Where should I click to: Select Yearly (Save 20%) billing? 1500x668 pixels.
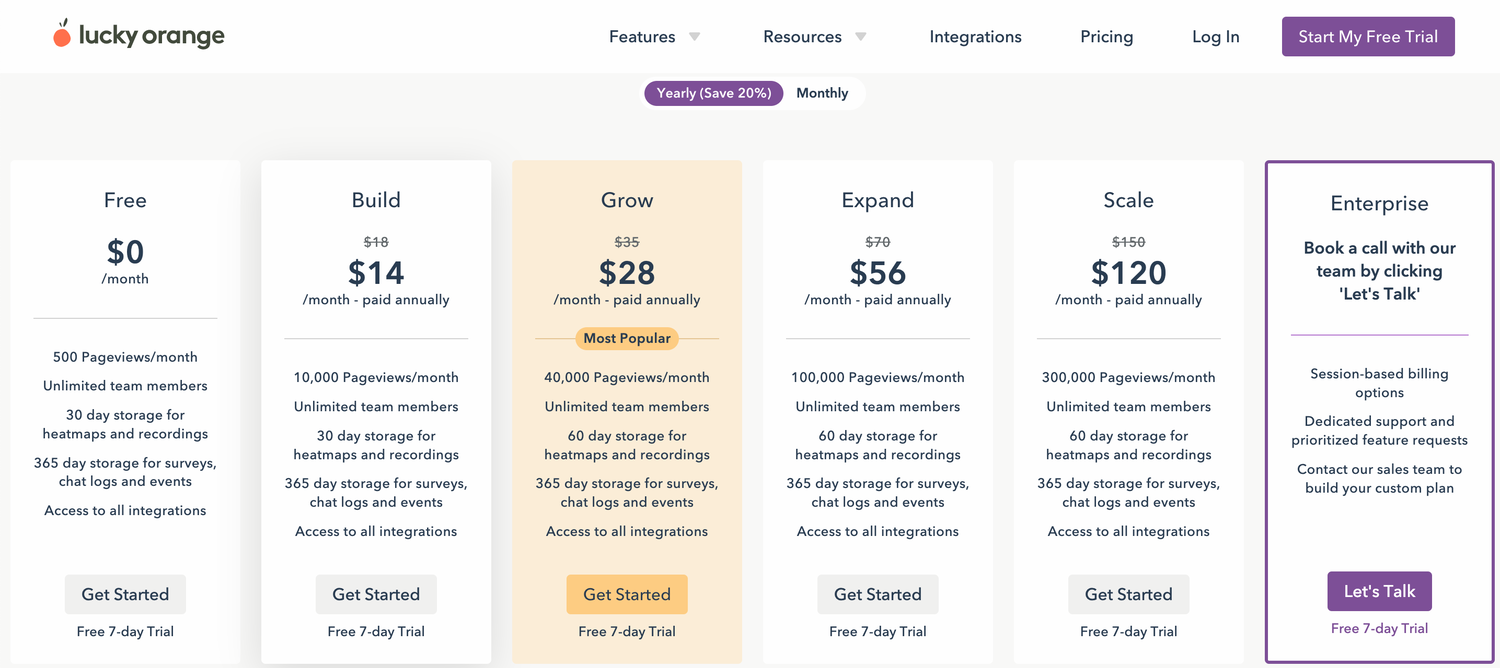coord(714,93)
